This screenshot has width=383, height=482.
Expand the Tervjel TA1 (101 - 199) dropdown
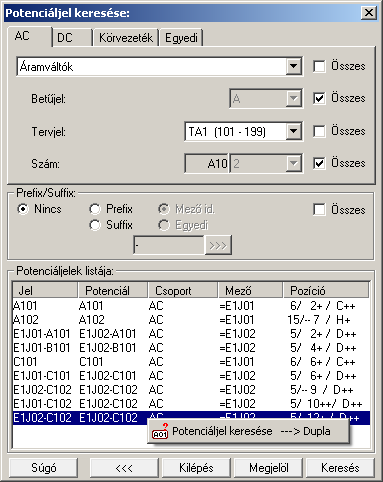(293, 131)
